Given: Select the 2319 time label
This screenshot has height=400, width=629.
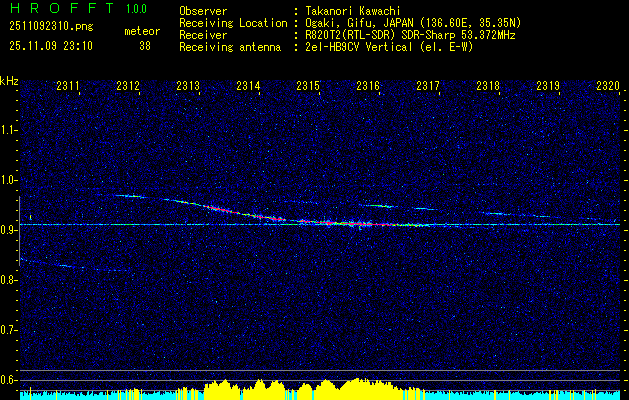Looking at the screenshot, I should 548,85.
